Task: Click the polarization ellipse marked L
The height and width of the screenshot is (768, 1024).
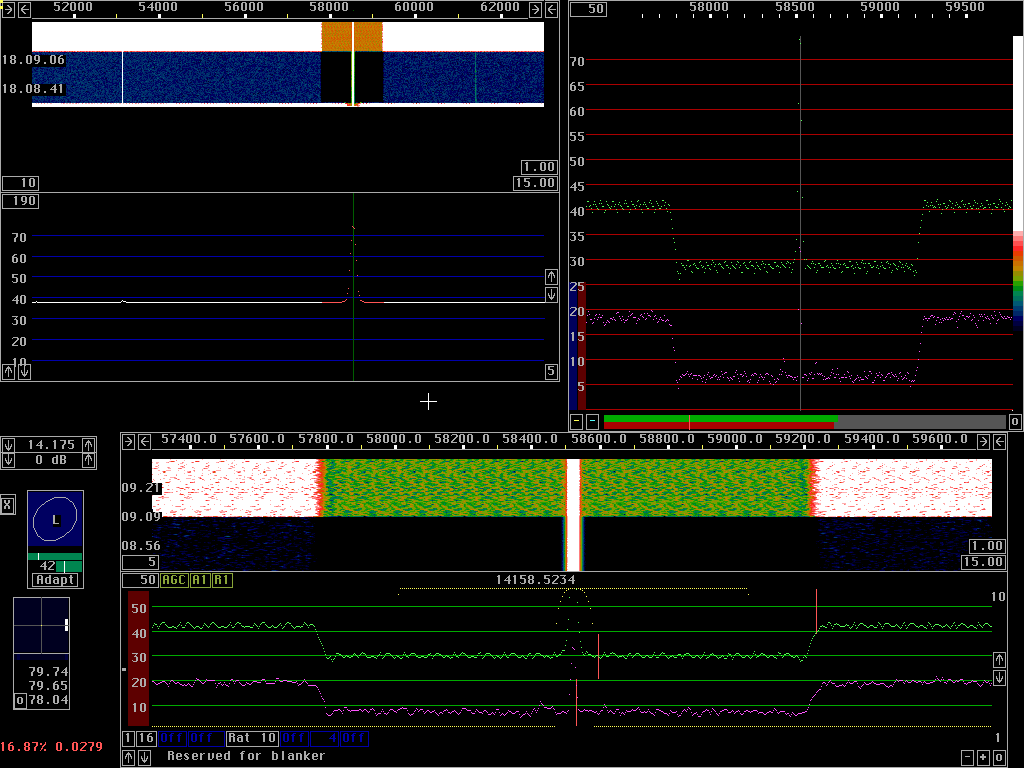Action: tap(56, 519)
